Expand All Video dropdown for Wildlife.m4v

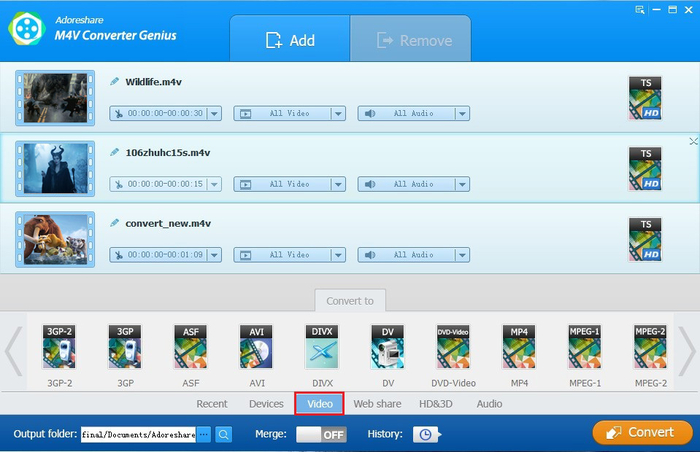[x=338, y=113]
